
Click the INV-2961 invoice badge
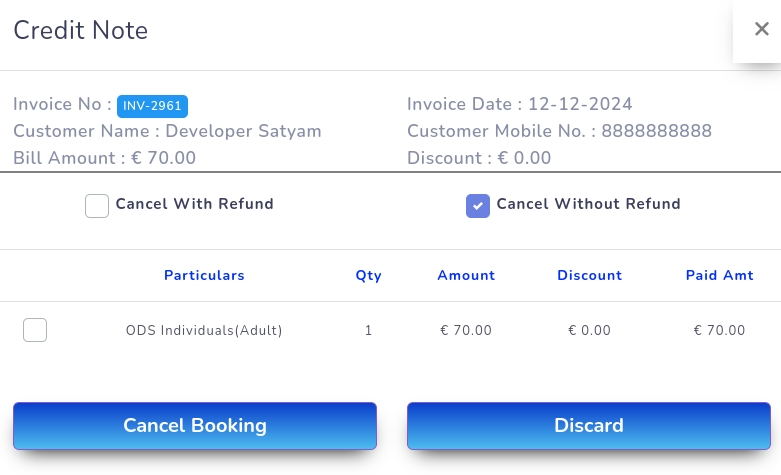click(x=152, y=105)
